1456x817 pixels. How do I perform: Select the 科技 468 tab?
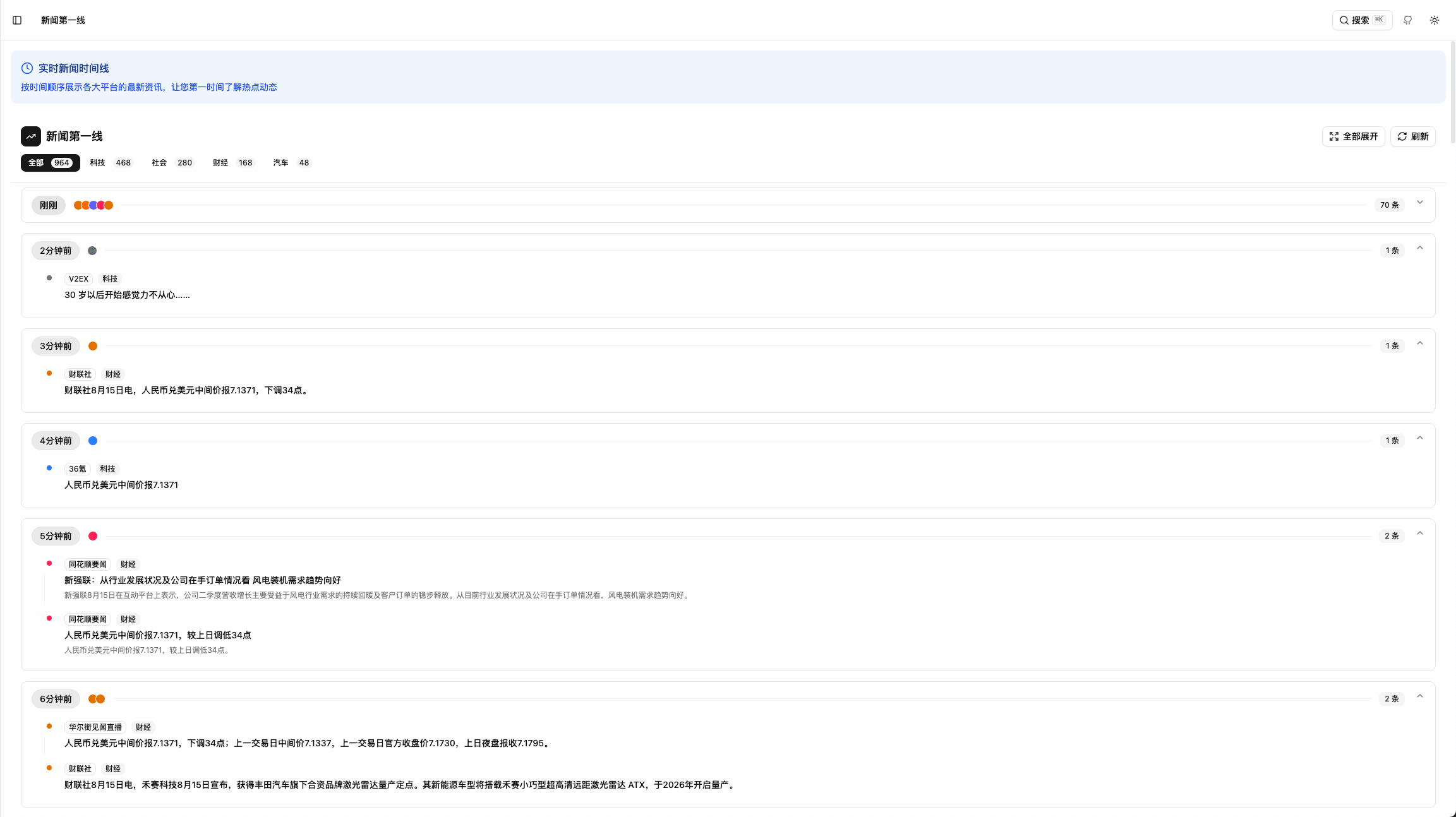(111, 163)
